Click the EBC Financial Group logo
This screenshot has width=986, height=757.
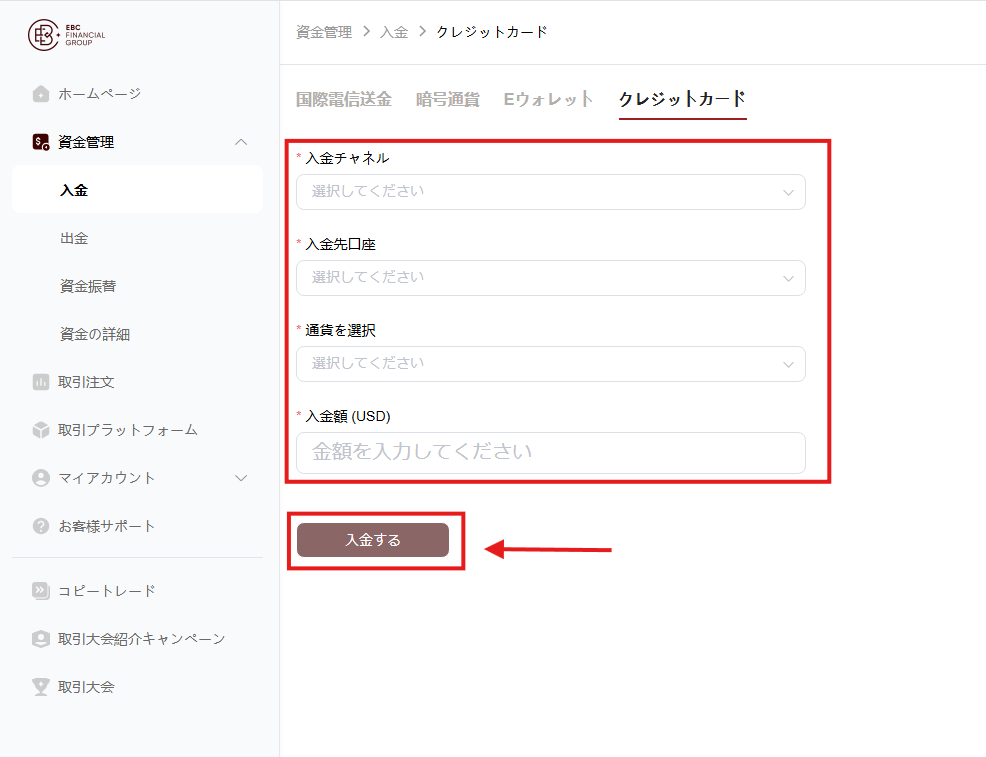67,35
